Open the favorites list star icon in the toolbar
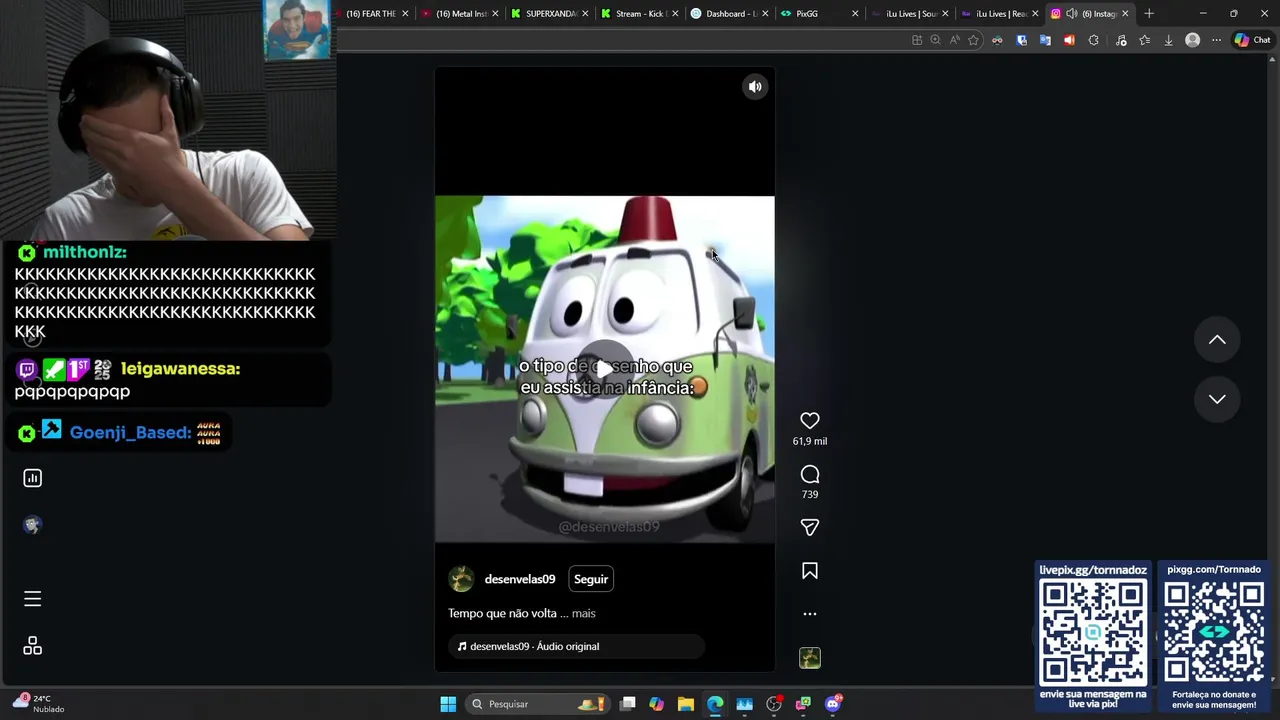The image size is (1280, 720). tap(1144, 40)
